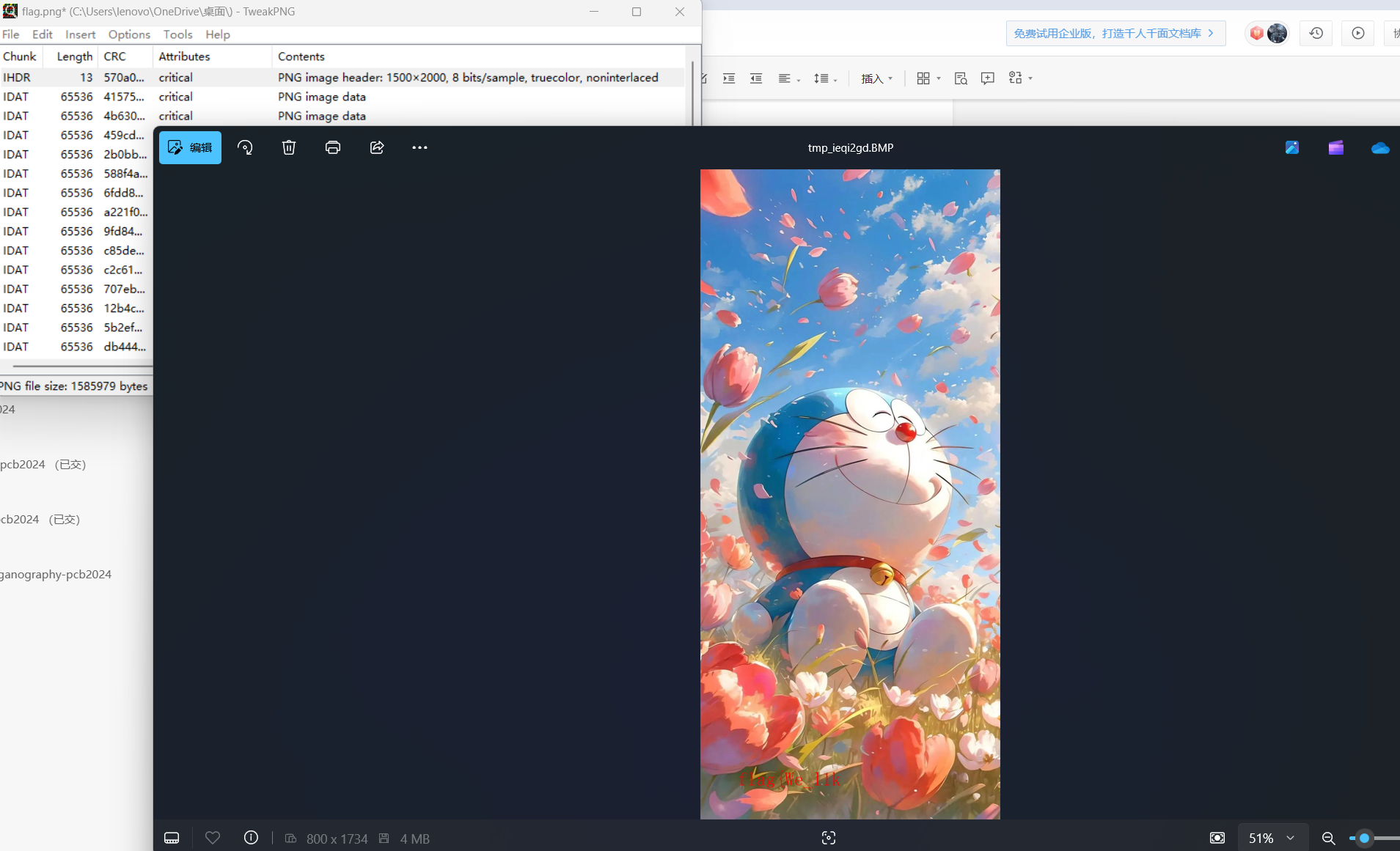Select the IDAT row with CRC 4b630...
The height and width of the screenshot is (851, 1400).
click(x=342, y=116)
